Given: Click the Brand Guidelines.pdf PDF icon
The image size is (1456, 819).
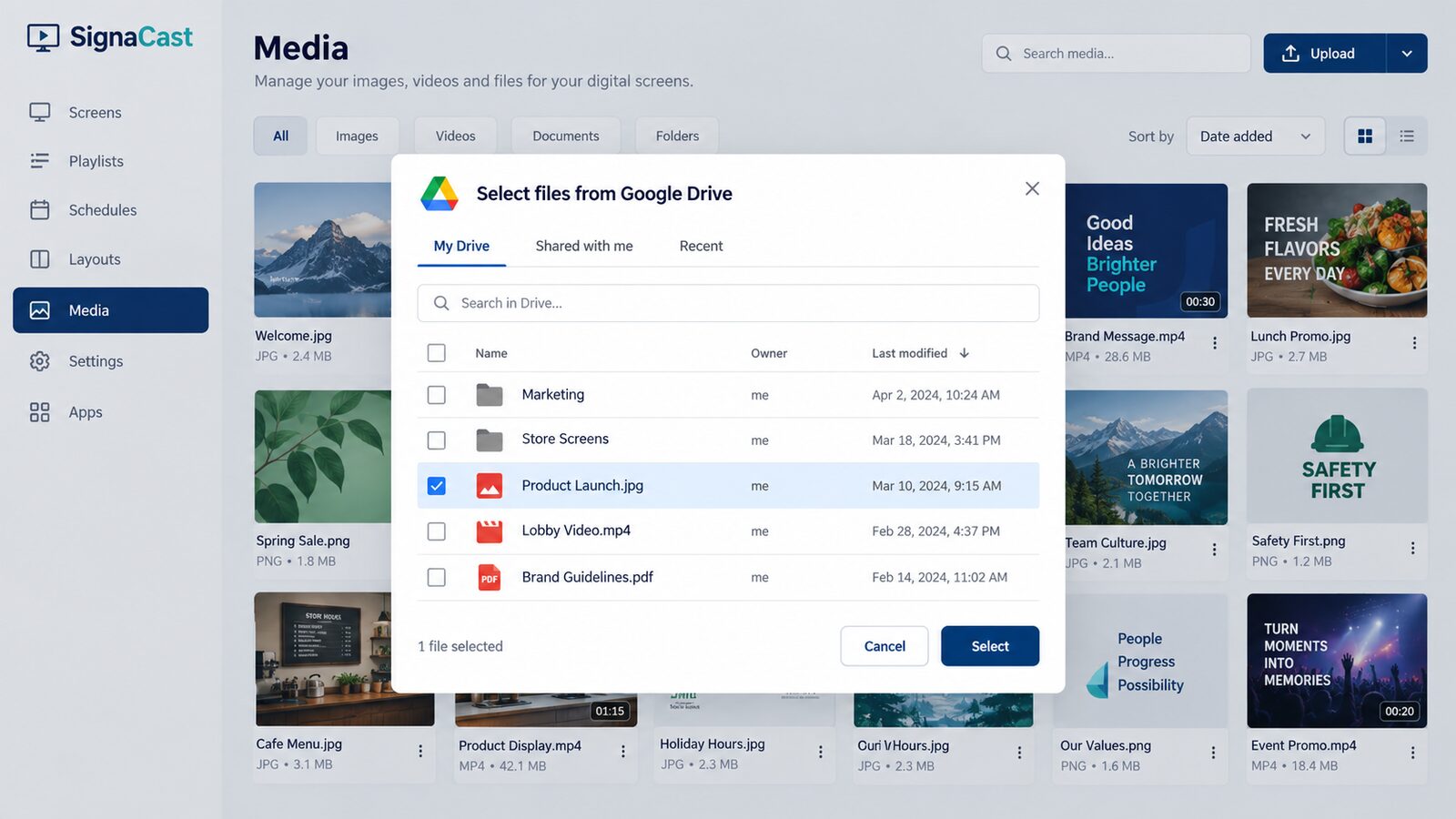Looking at the screenshot, I should coord(490,577).
